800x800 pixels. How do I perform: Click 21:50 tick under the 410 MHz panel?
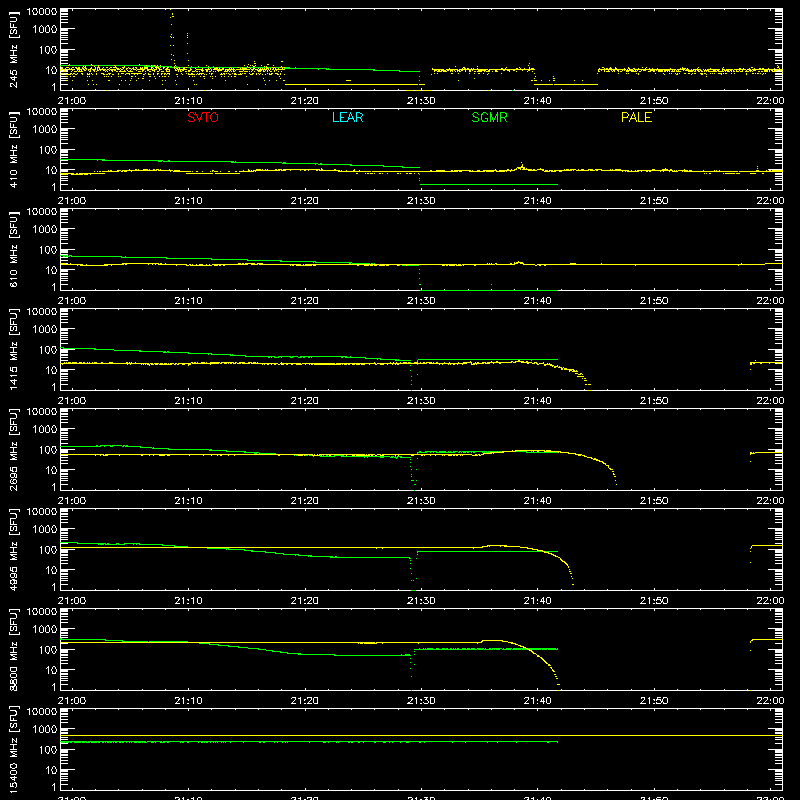[654, 201]
